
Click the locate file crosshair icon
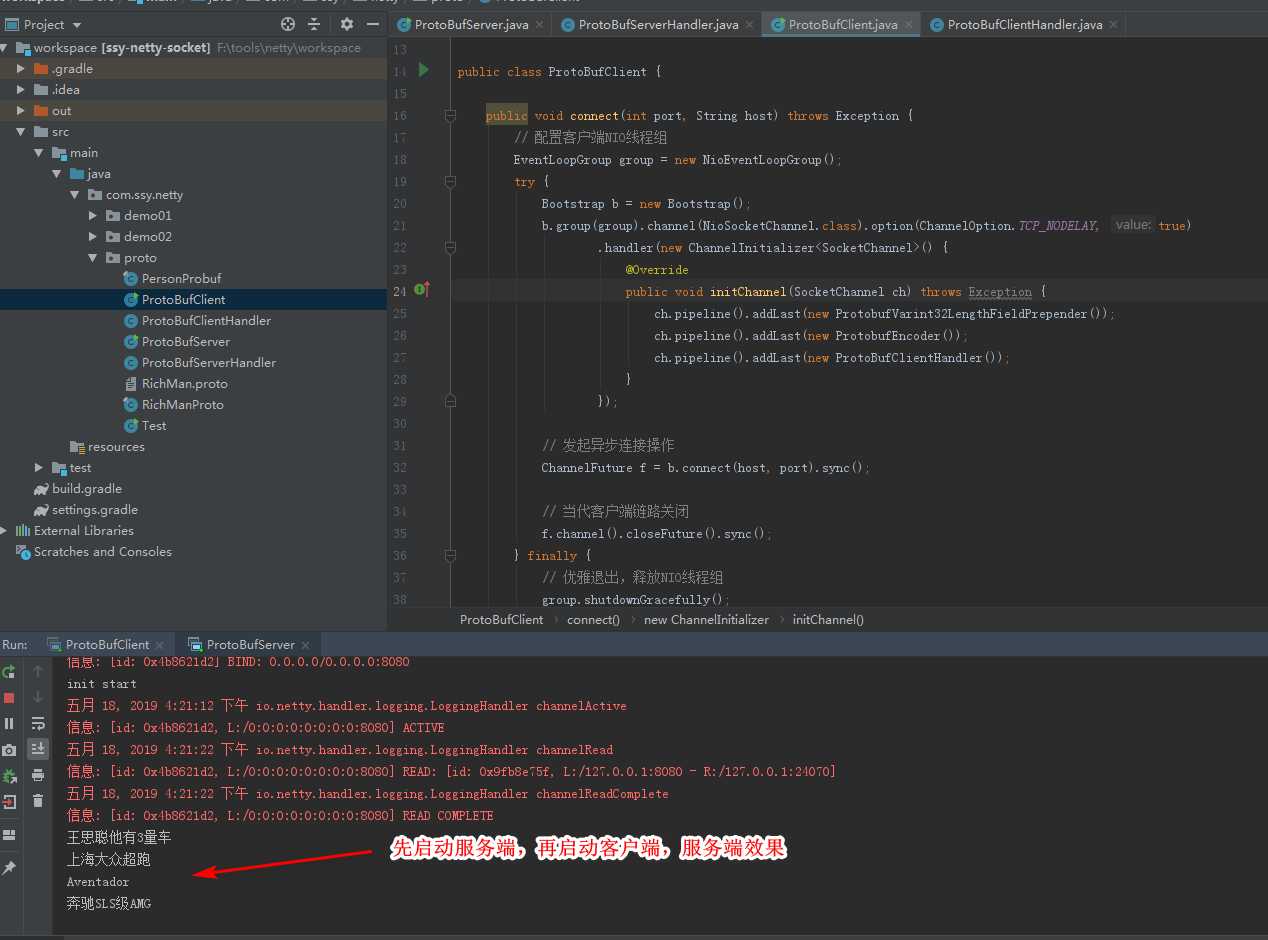[x=288, y=24]
